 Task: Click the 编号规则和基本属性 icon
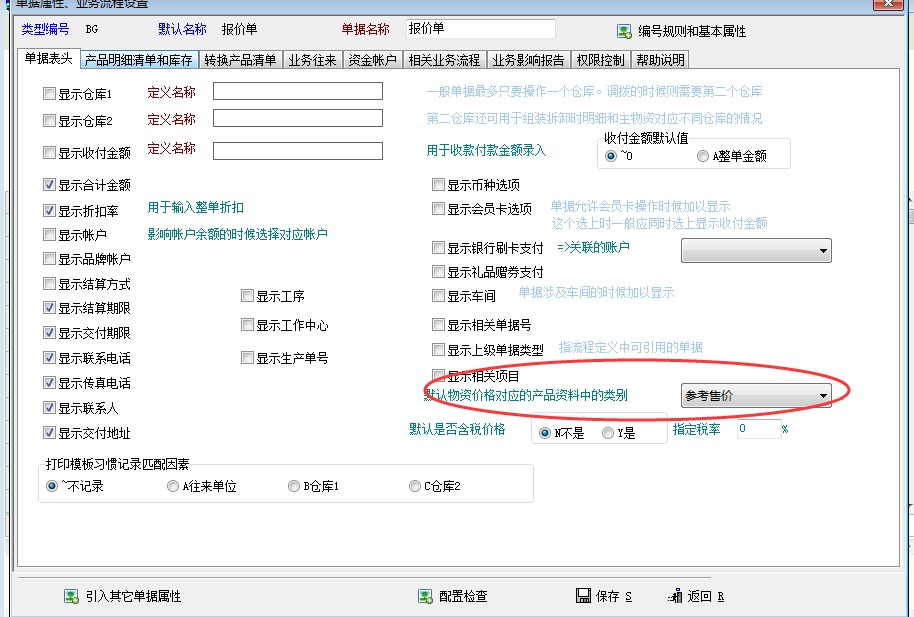point(624,32)
